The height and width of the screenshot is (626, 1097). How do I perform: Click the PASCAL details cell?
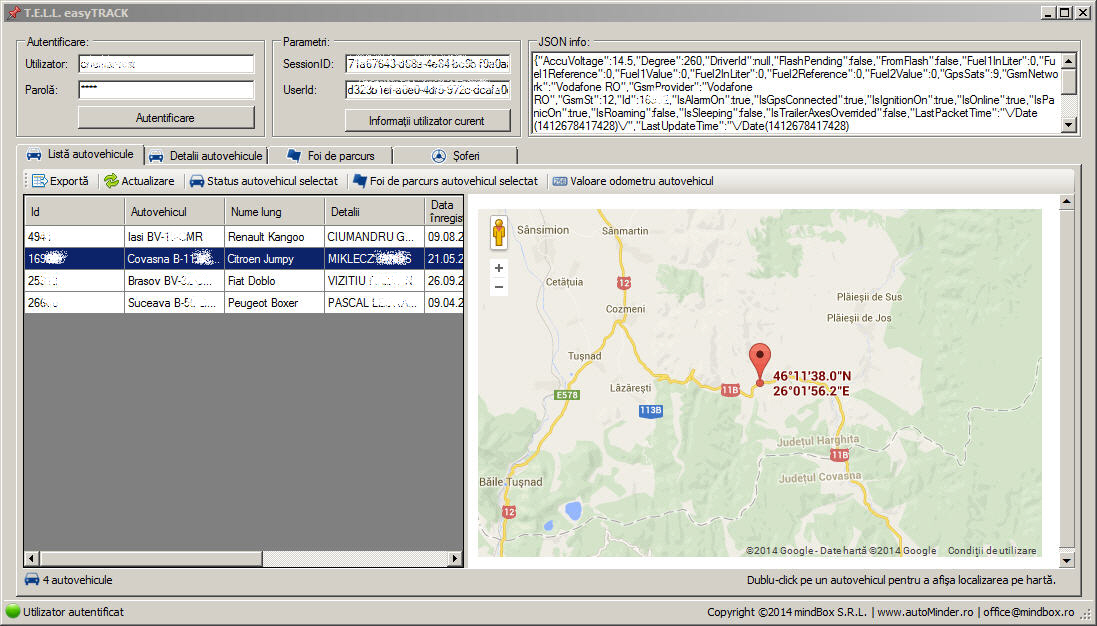point(375,303)
